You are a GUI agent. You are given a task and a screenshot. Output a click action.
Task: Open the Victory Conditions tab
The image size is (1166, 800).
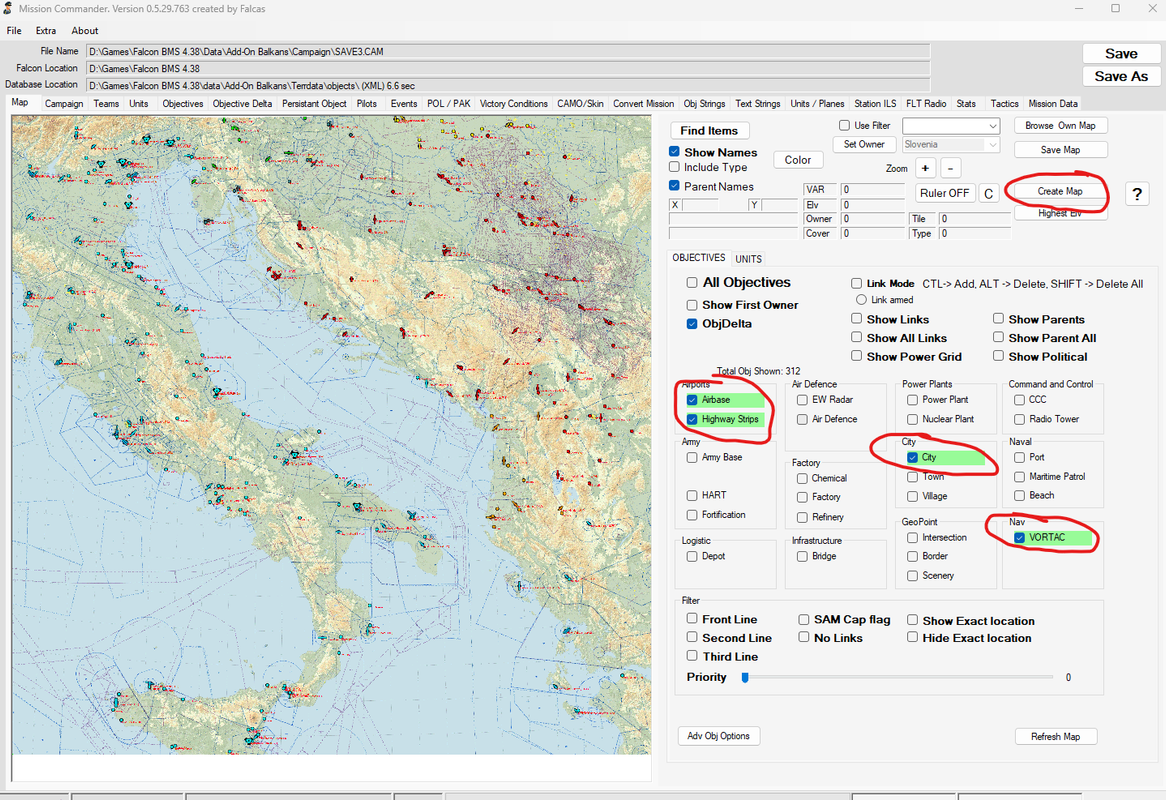click(x=513, y=103)
